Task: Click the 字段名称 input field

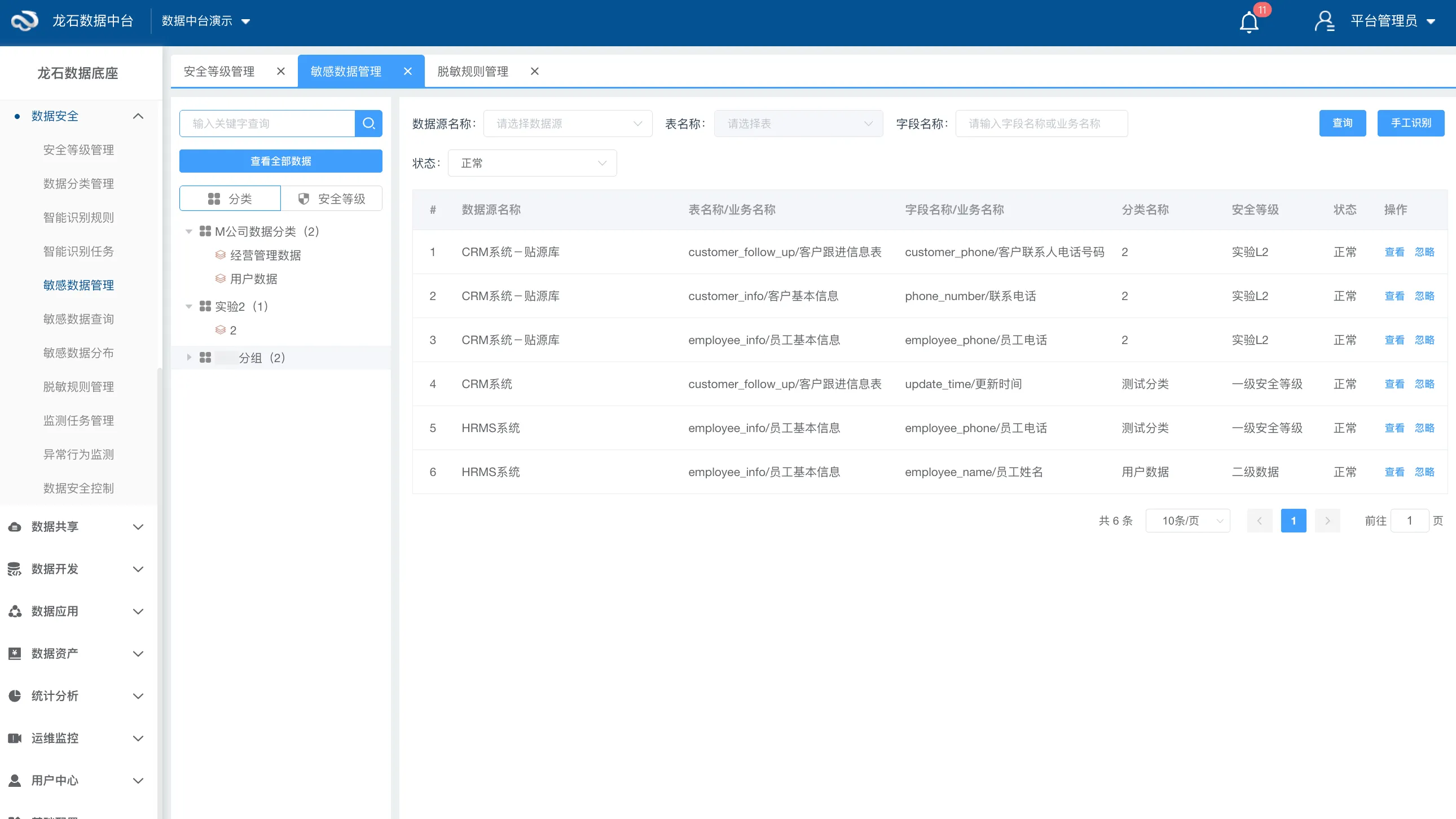Action: [x=1041, y=123]
